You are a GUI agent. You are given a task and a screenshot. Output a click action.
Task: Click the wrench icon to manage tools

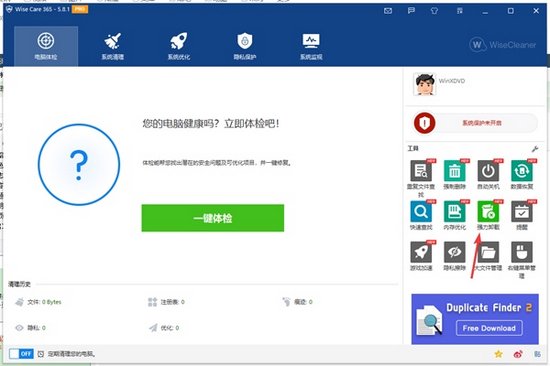tap(535, 149)
